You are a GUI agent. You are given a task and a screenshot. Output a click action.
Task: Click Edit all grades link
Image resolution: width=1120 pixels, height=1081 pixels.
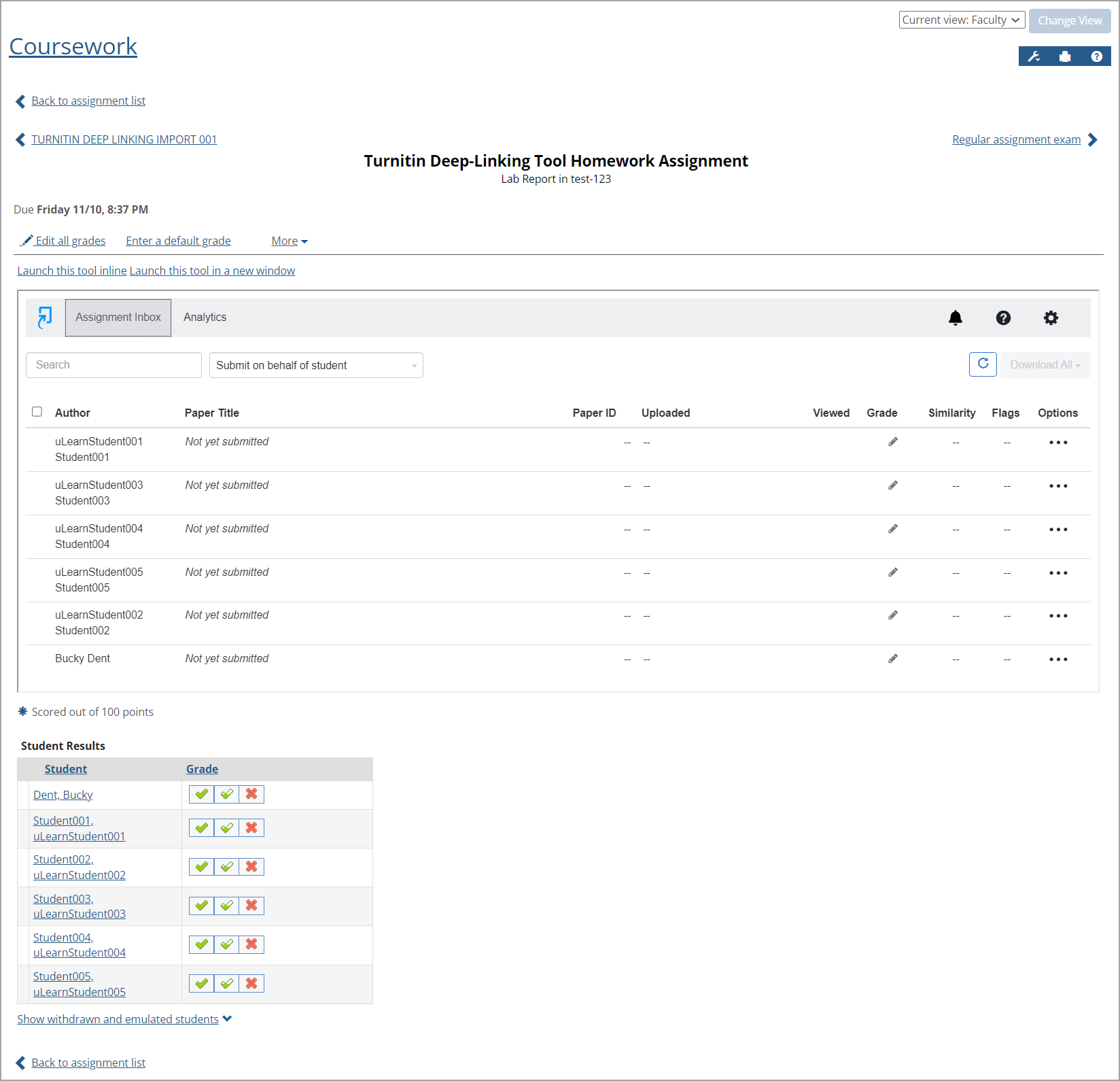point(63,241)
